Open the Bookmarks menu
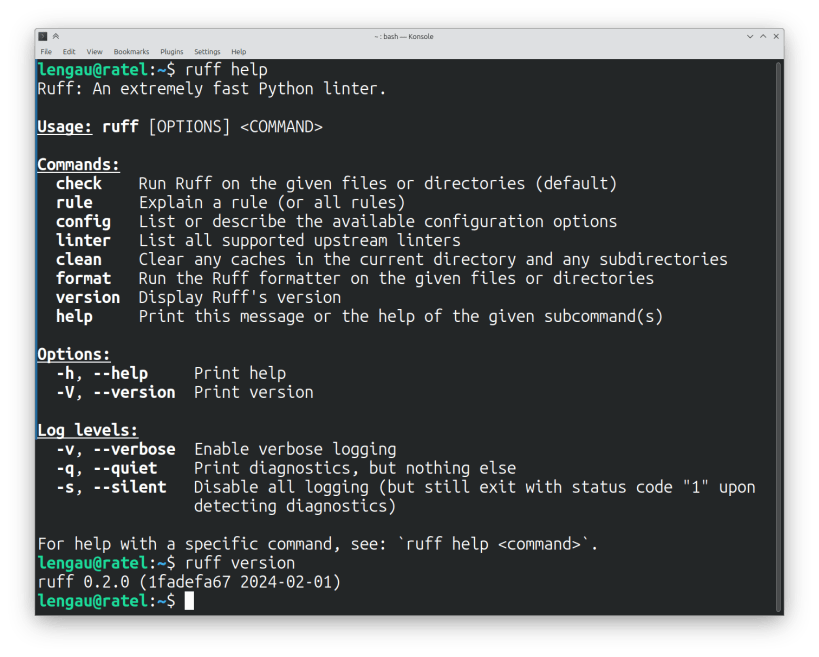Screen dimensions: 819x657 click(x=131, y=52)
